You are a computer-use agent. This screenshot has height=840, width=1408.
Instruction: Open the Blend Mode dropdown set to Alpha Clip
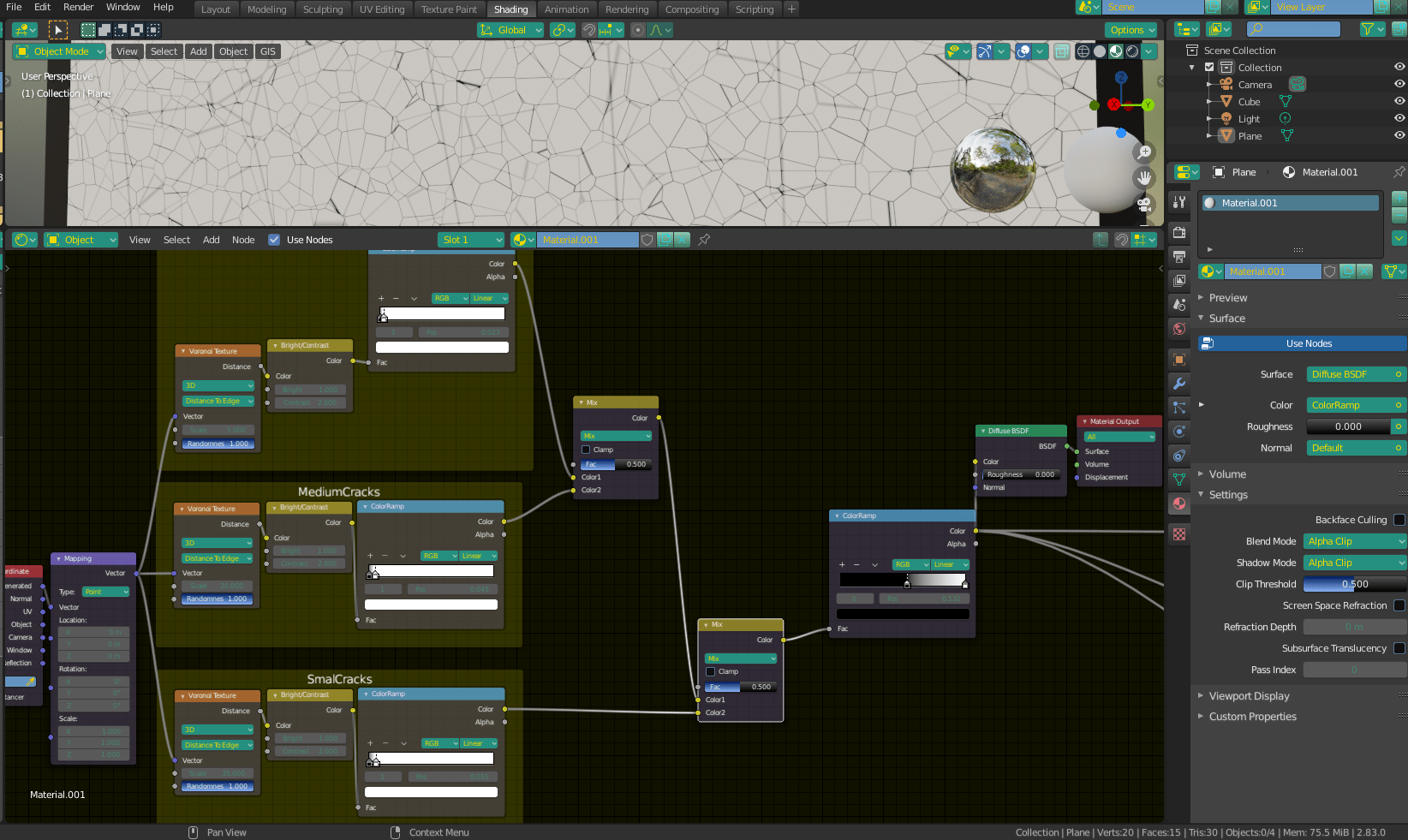tap(1353, 541)
